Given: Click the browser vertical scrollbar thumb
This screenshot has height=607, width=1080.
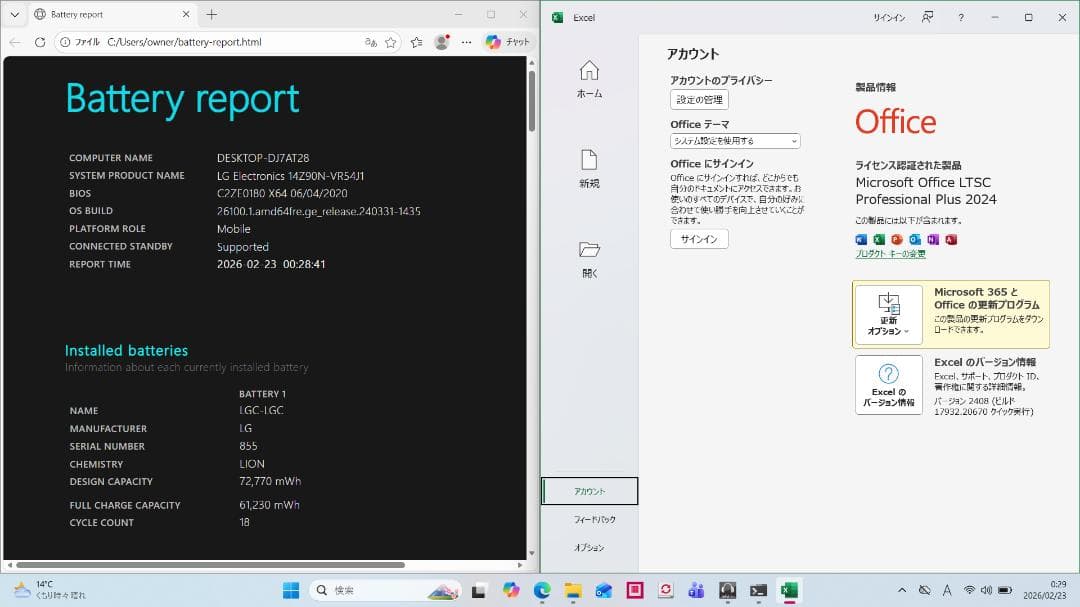Looking at the screenshot, I should pos(532,101).
